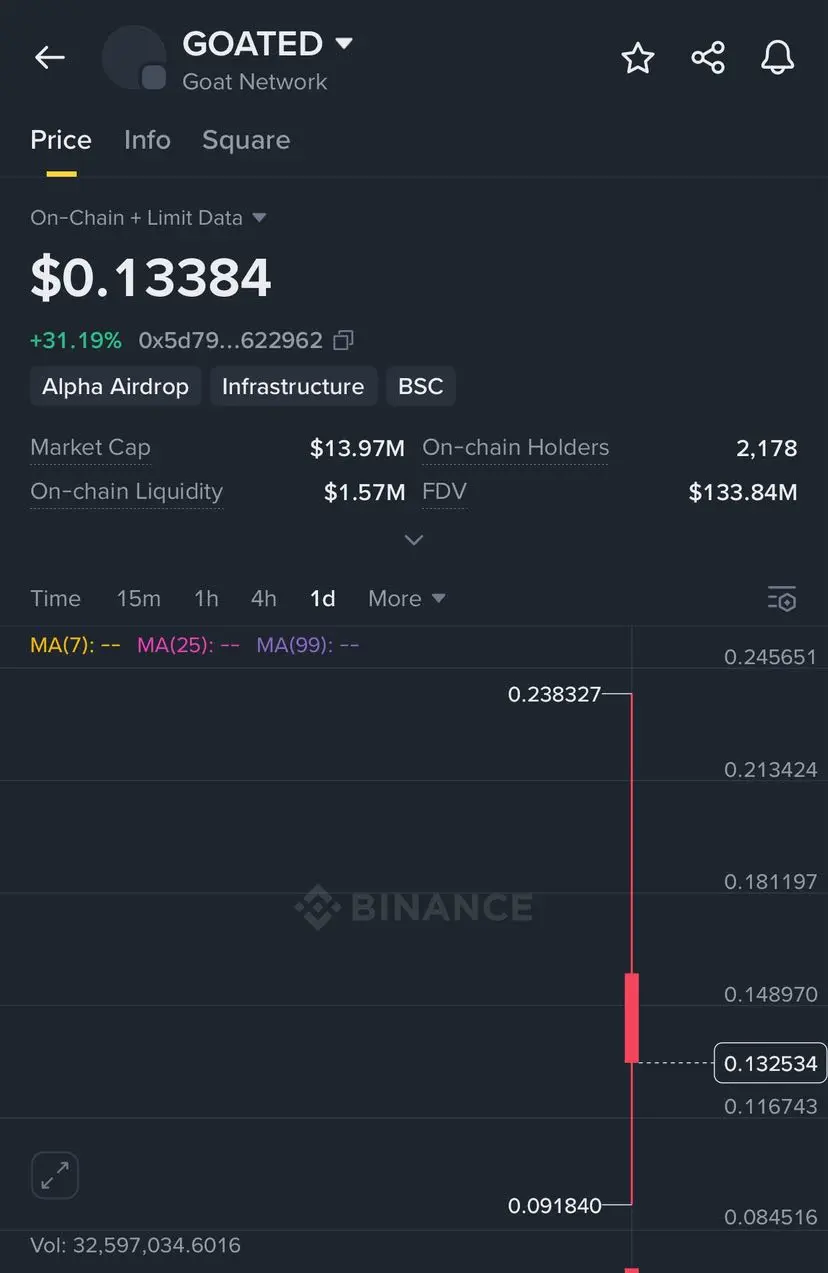Tap the Alpha Airdrop tag
Viewport: 828px width, 1273px height.
tap(115, 386)
